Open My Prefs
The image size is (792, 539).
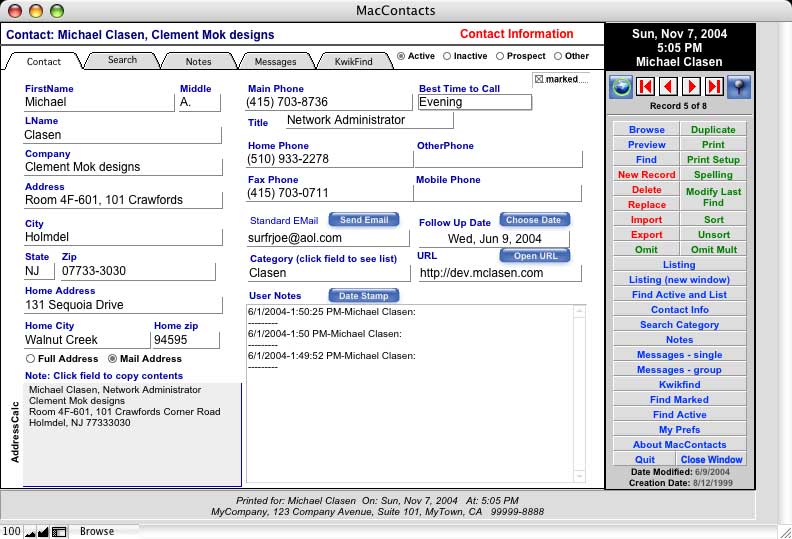coord(679,429)
